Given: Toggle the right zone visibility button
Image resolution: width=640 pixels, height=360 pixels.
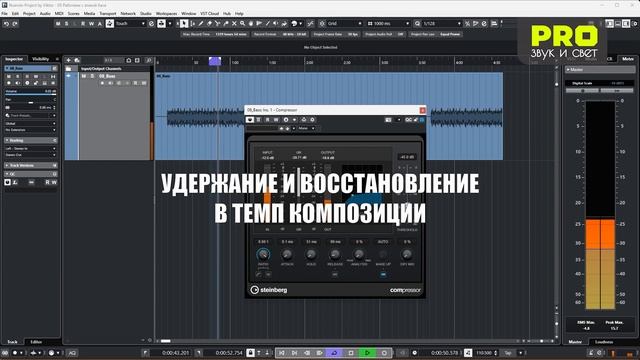Looking at the screenshot, I should point(626,24).
